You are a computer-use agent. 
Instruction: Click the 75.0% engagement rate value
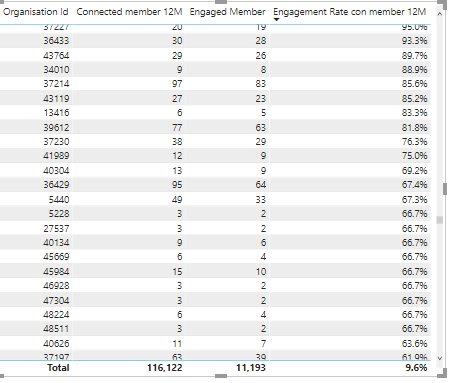[x=414, y=156]
